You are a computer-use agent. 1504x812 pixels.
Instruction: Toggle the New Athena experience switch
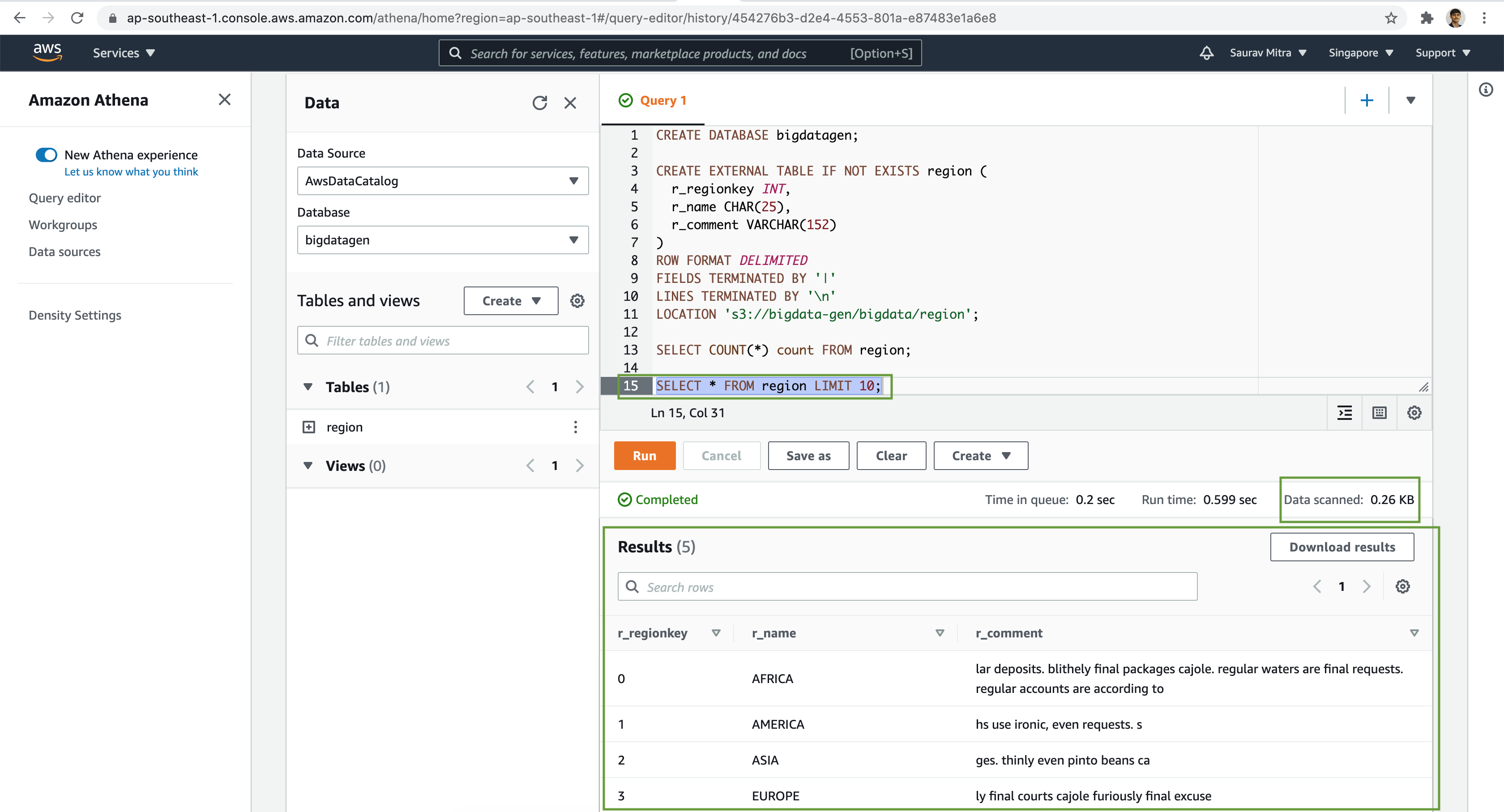[46, 155]
